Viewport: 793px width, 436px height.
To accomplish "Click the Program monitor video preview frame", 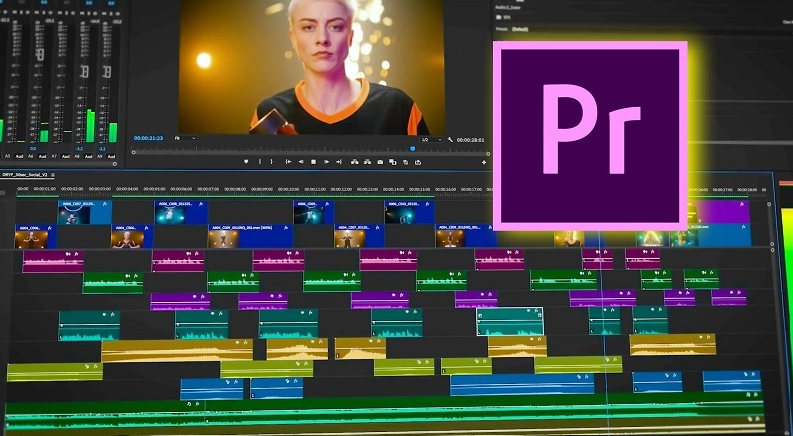I will pos(311,67).
